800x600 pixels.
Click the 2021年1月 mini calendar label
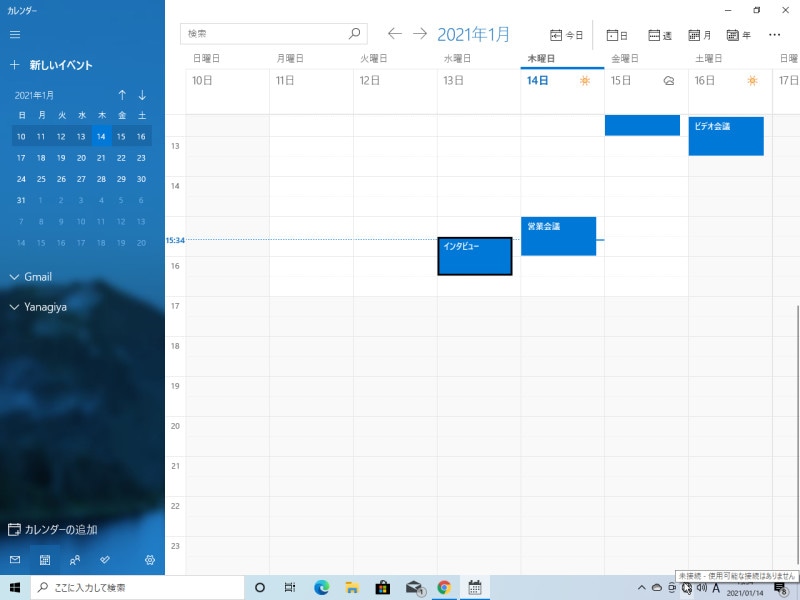(x=34, y=95)
